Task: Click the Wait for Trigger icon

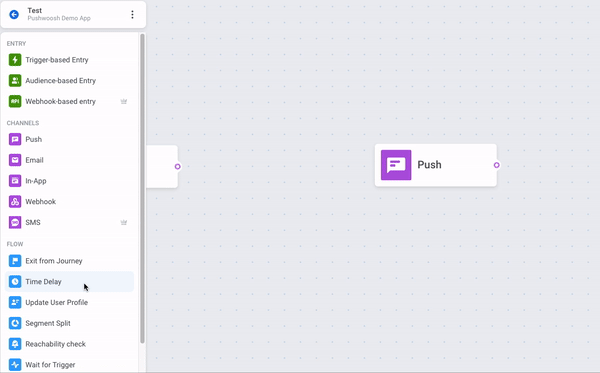Action: (15, 365)
